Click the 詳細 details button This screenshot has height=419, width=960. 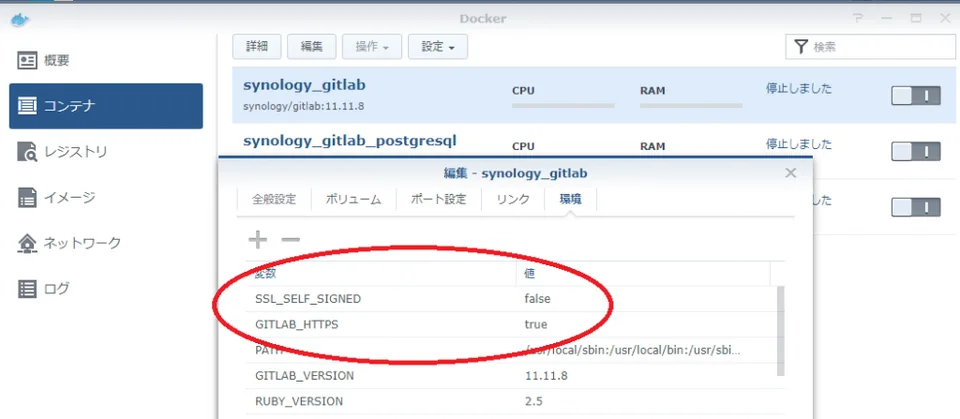tap(257, 47)
